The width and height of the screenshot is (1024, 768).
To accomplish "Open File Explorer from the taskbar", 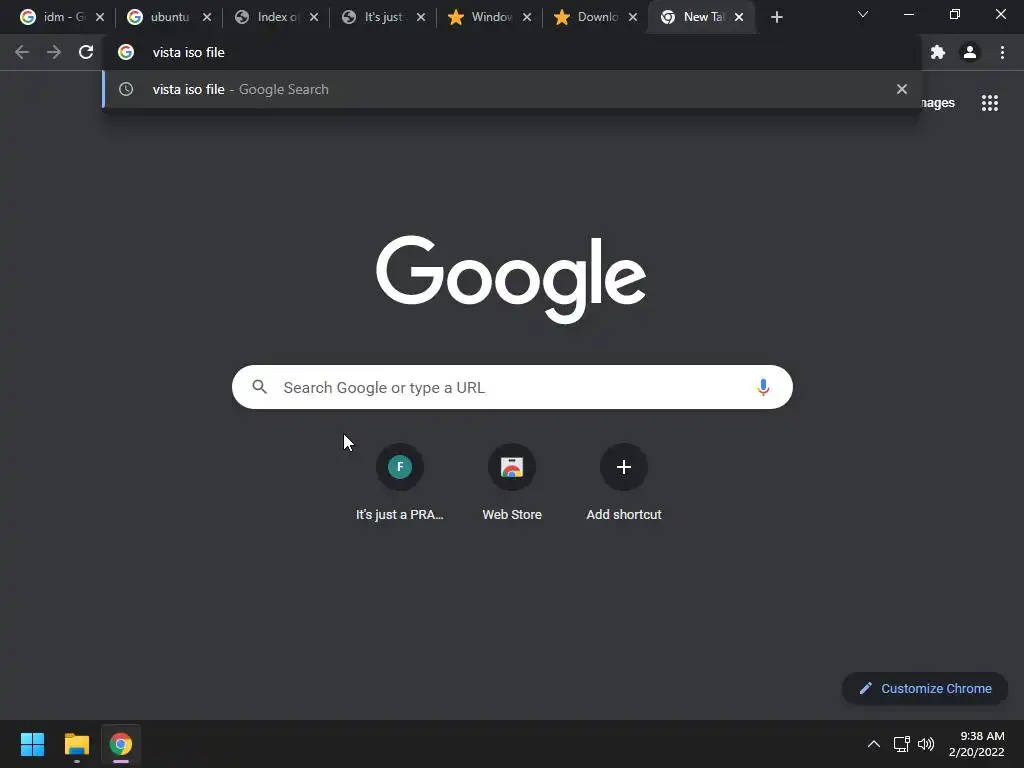I will tap(76, 744).
